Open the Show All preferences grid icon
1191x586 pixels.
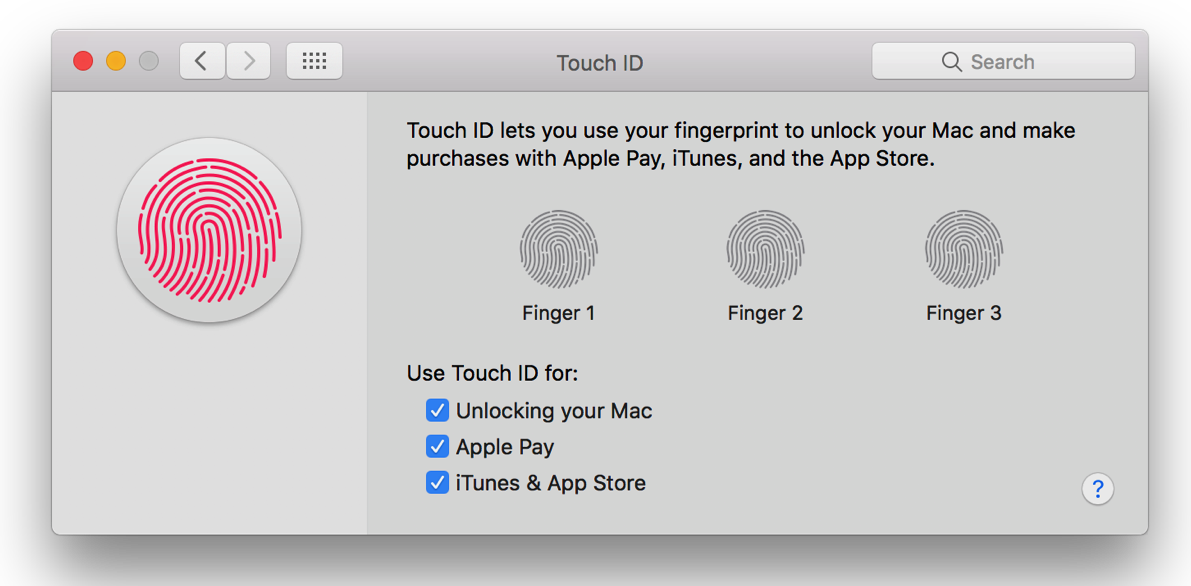coord(314,60)
